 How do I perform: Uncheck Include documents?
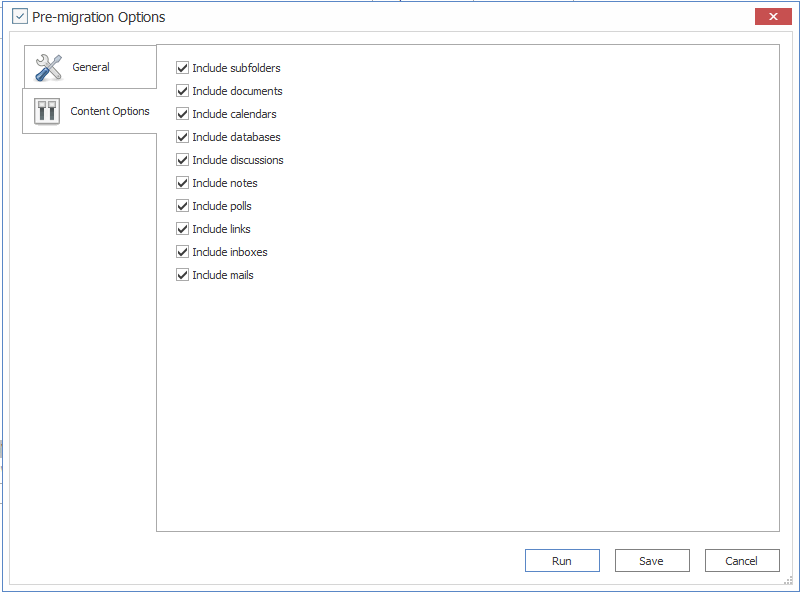tap(182, 91)
